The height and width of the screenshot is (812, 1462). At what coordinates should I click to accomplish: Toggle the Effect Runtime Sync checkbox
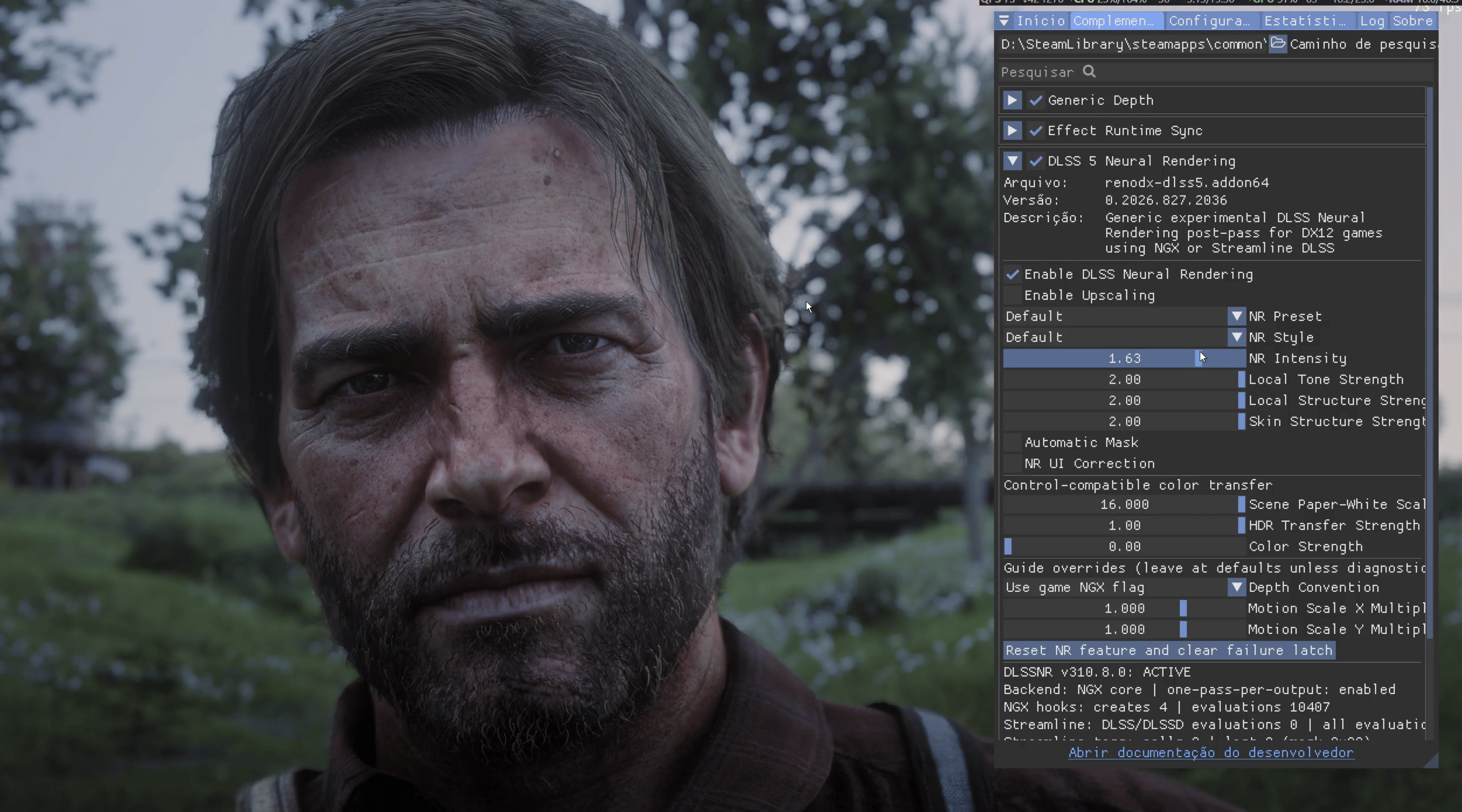1035,131
